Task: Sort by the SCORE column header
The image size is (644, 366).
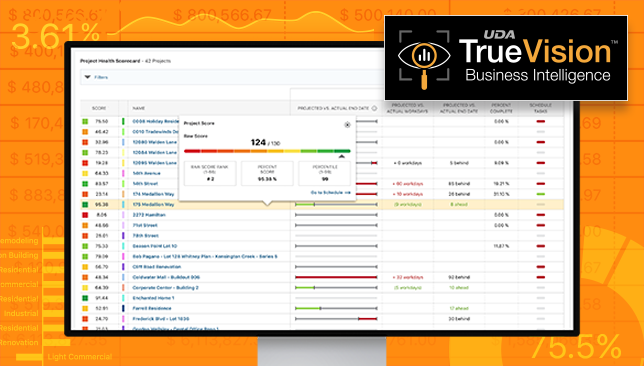Action: (99, 108)
